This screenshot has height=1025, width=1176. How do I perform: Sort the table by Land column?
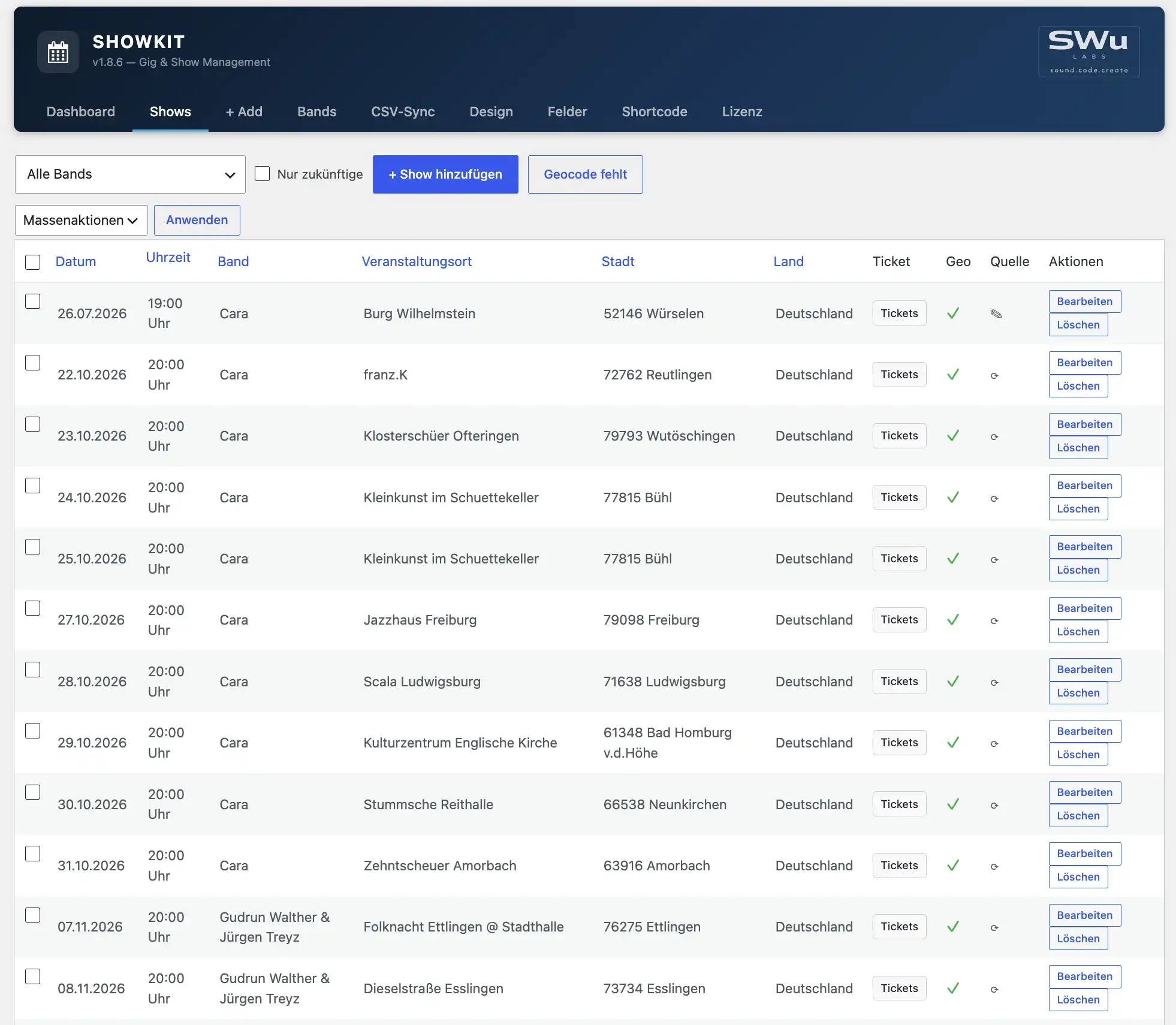pos(788,261)
